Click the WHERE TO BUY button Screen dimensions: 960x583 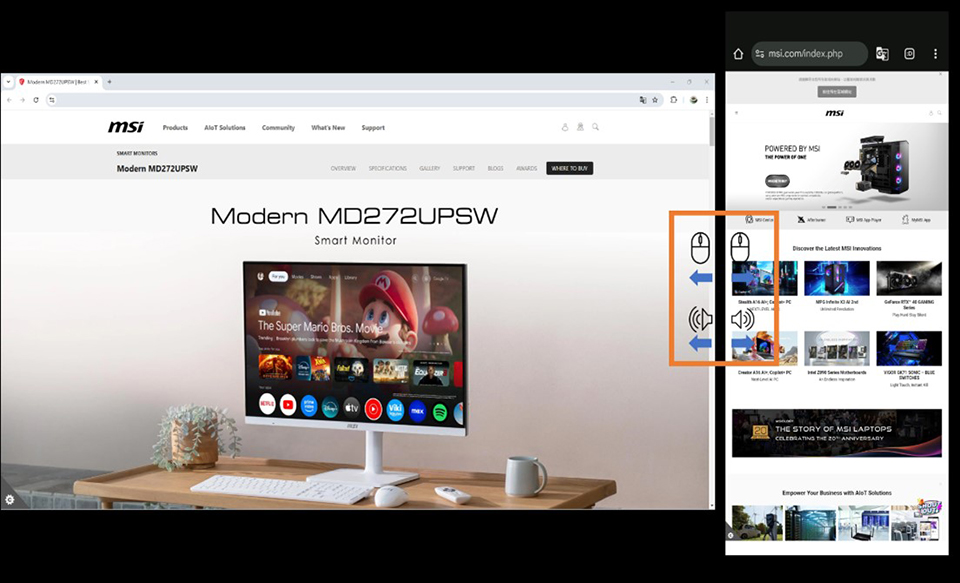569,168
